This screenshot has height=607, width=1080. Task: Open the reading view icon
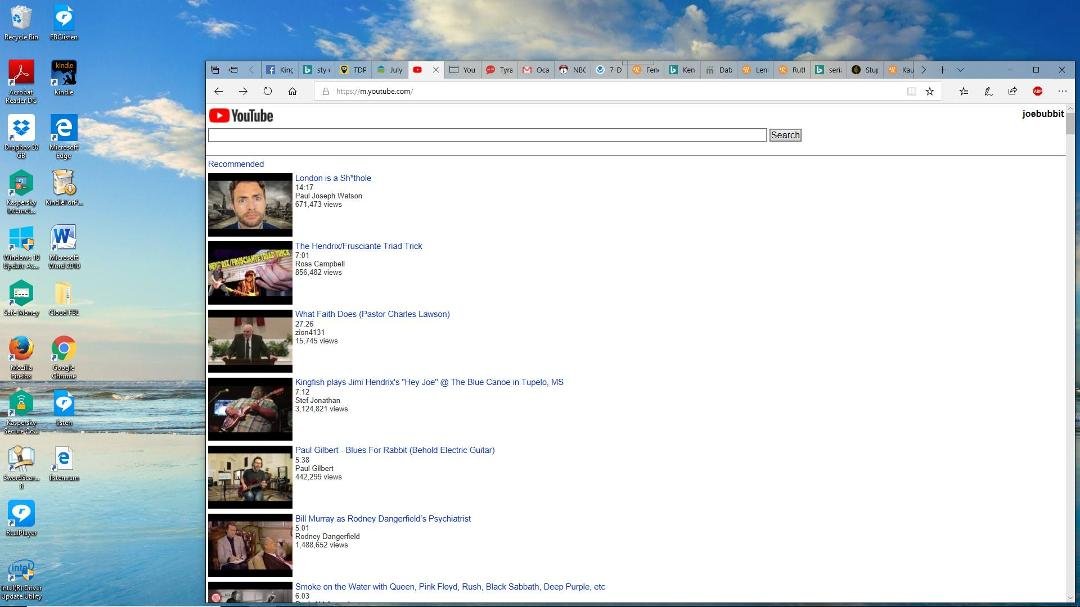coord(911,91)
